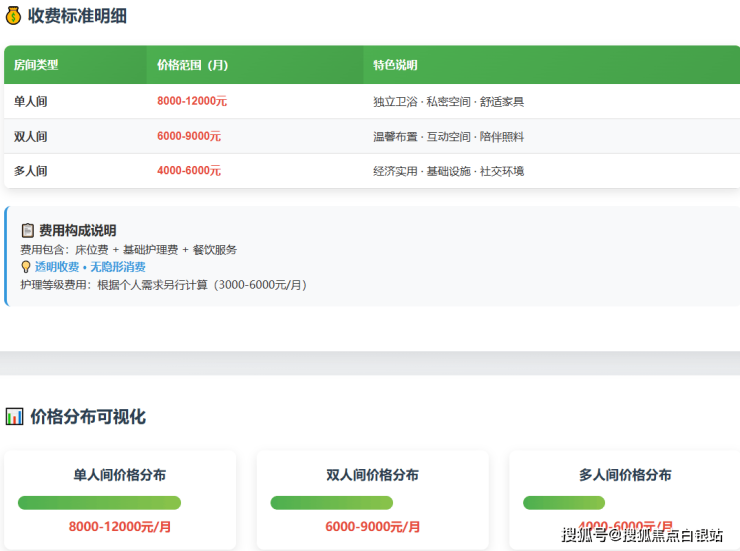Select the 价格范围(月) column header
740x551 pixels.
point(192,65)
